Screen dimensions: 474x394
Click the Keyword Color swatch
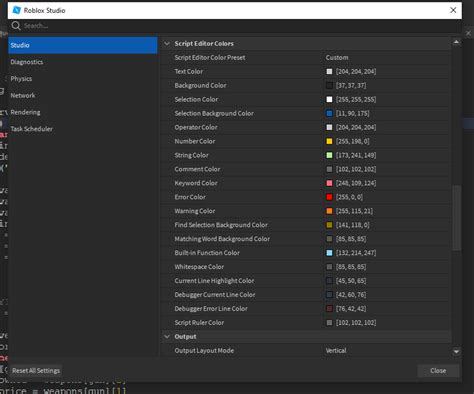[x=329, y=183]
